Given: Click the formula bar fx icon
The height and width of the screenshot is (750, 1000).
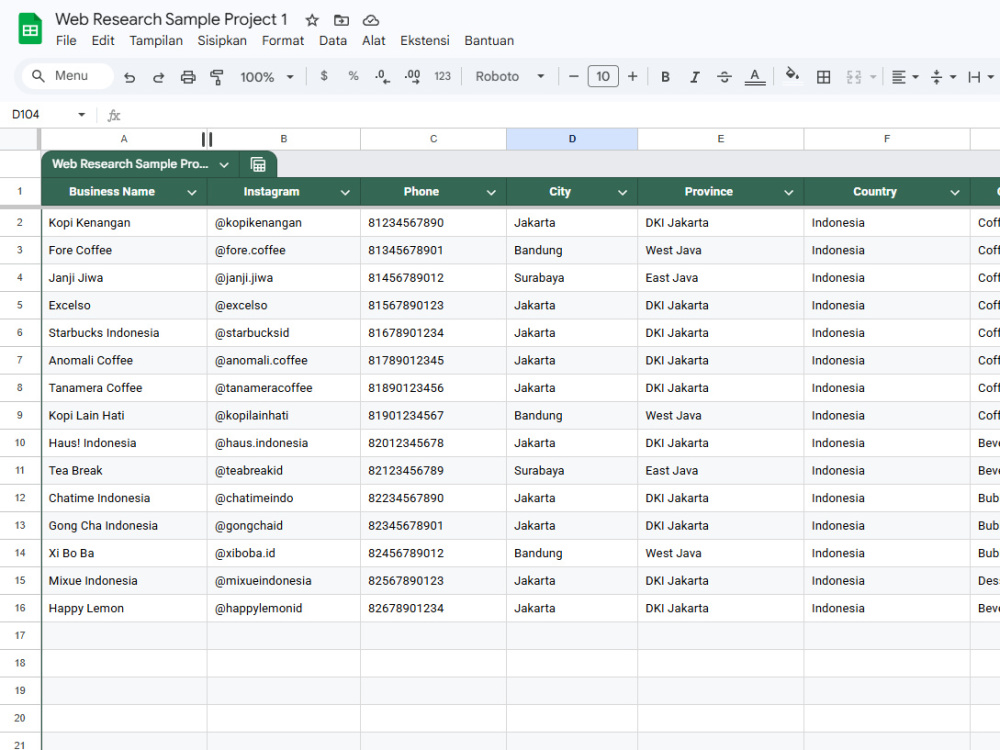Looking at the screenshot, I should click(x=114, y=115).
